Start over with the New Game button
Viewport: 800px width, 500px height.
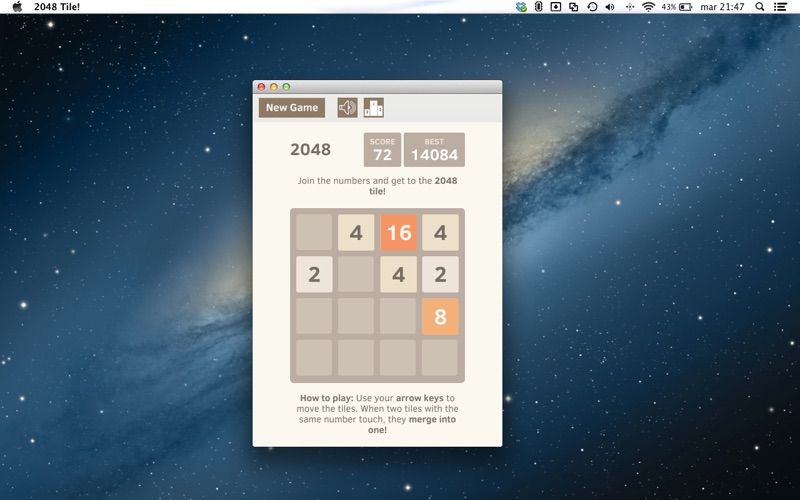click(x=292, y=108)
